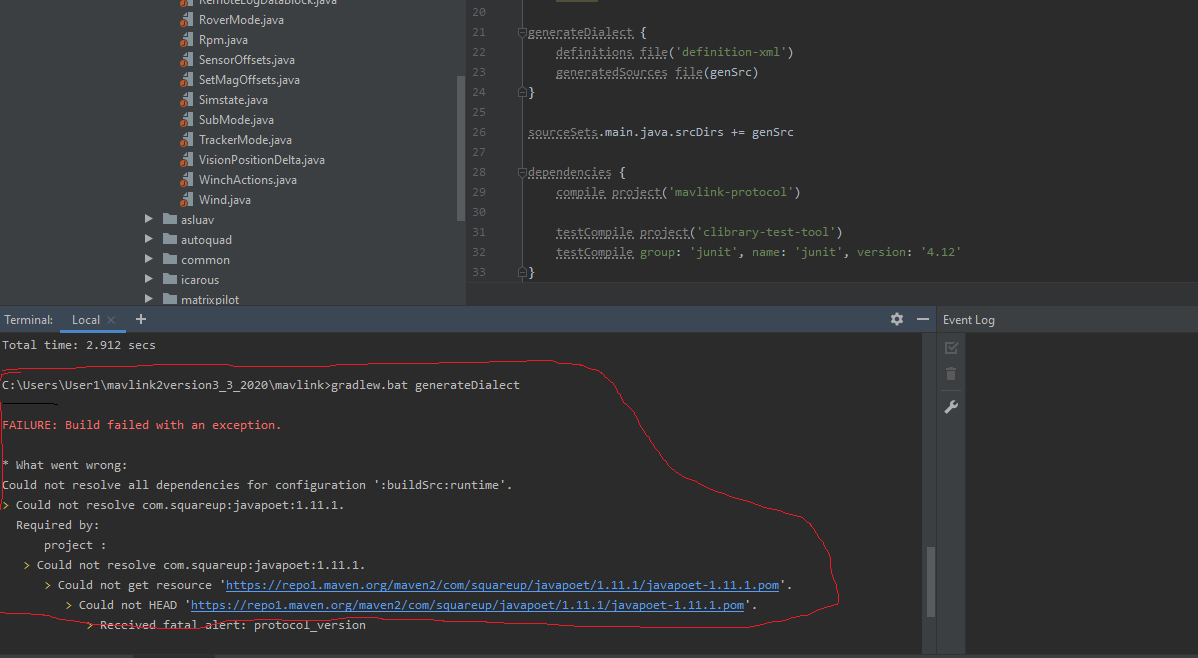Open Event Log settings via wrench icon
The image size is (1198, 658).
pos(950,406)
